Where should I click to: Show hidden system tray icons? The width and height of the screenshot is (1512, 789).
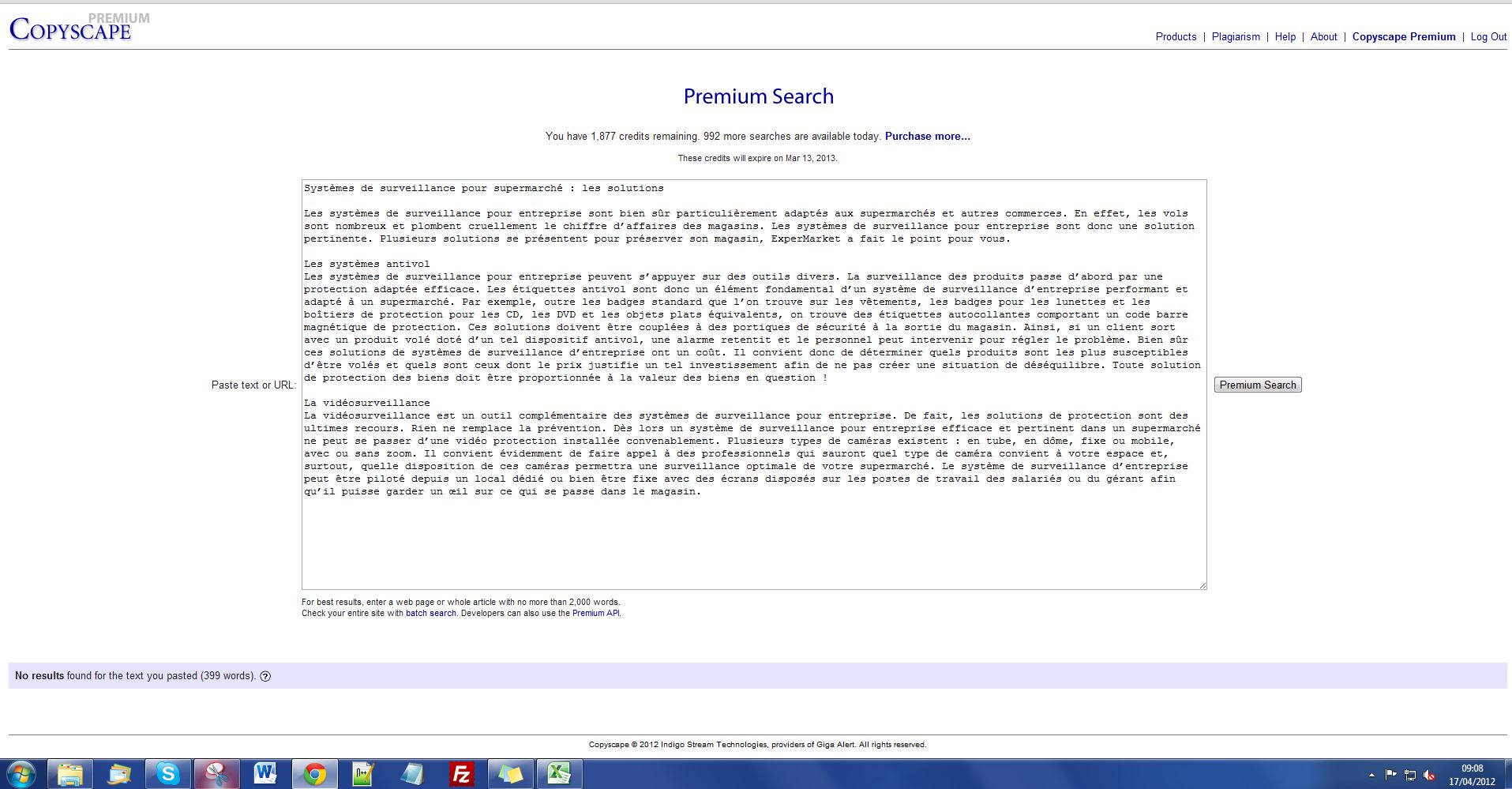point(1371,775)
